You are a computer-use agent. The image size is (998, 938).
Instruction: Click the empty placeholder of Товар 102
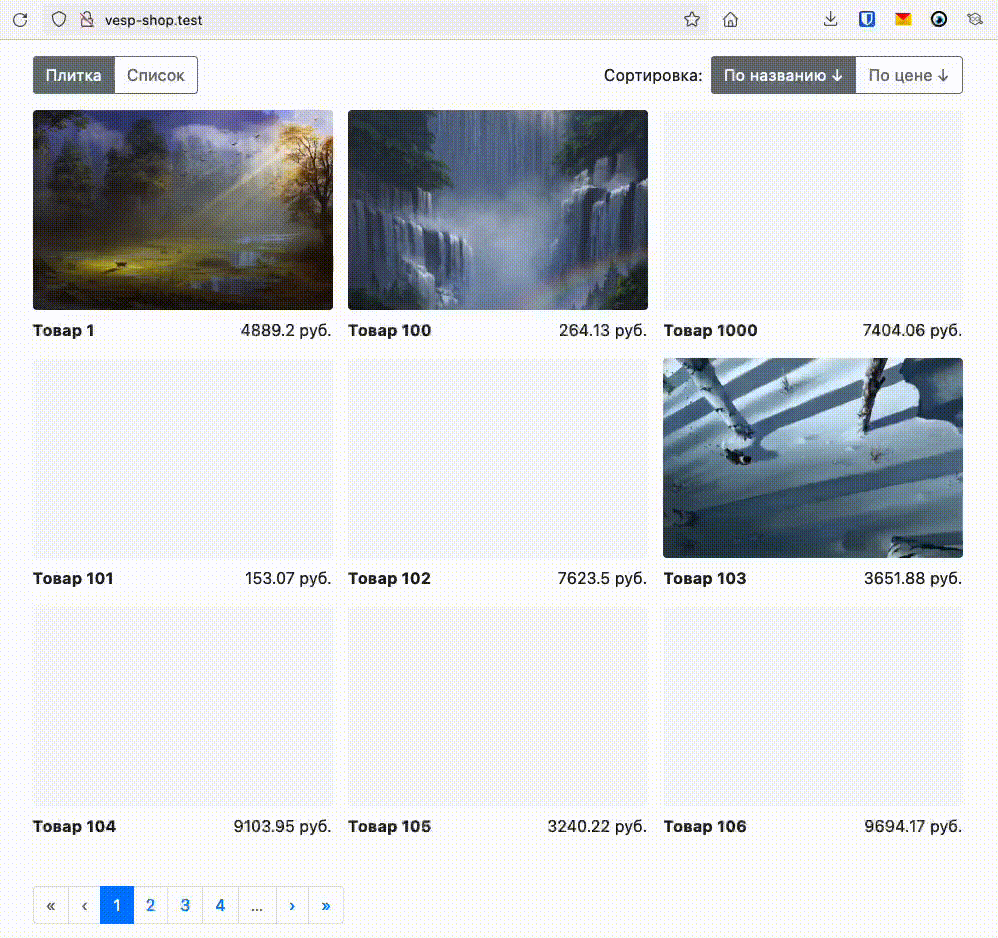click(x=498, y=458)
